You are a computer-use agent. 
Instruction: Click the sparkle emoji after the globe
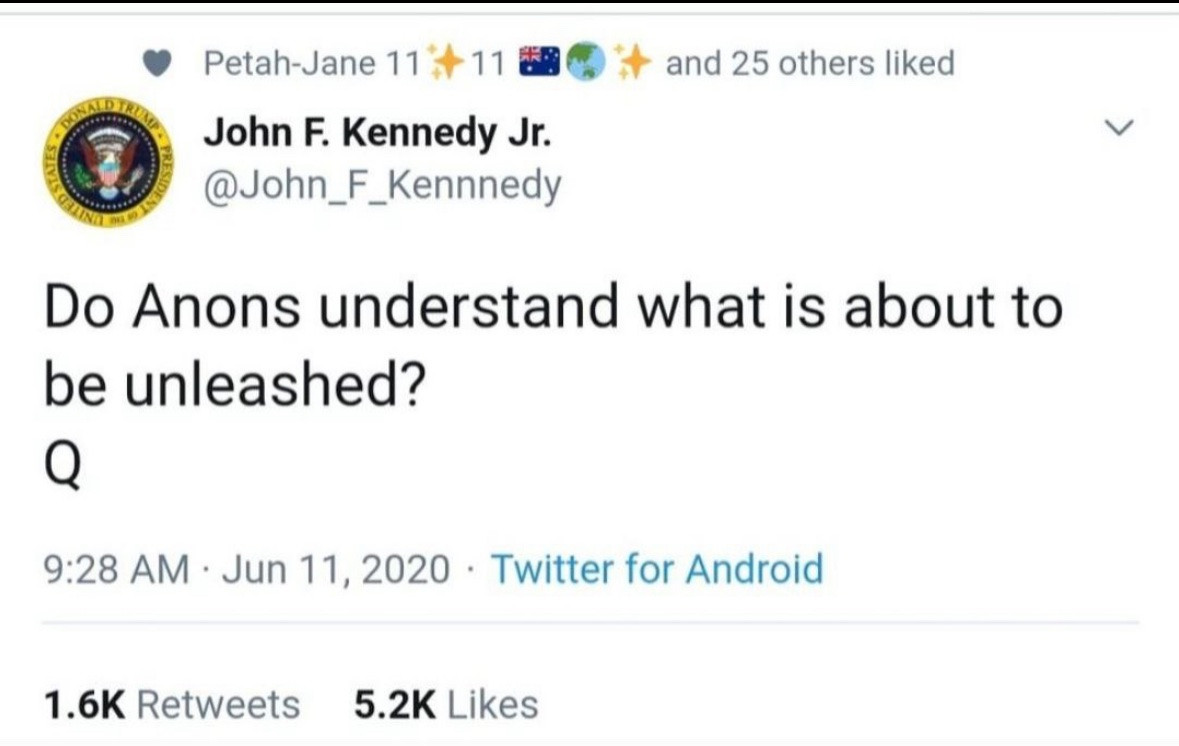point(632,64)
